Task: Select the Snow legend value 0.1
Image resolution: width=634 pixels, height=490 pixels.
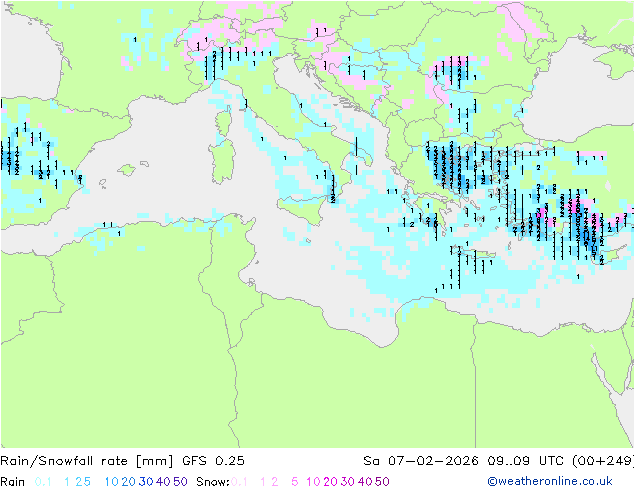Action: point(239,482)
